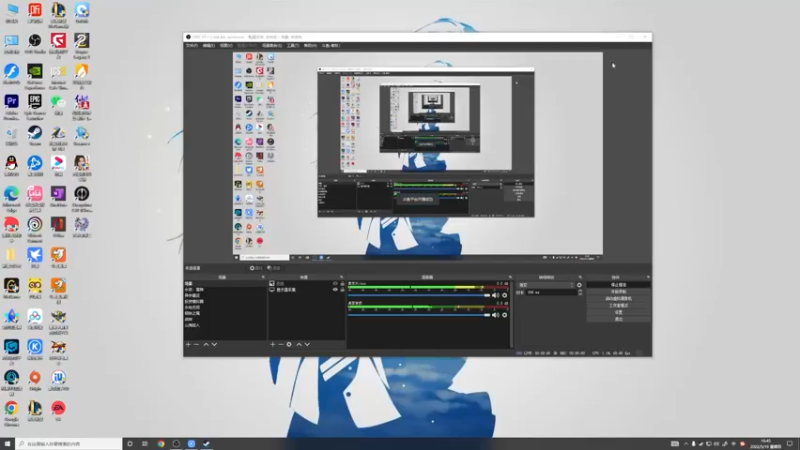Add a new source with plus icon
This screenshot has height=450, width=800.
[272, 344]
